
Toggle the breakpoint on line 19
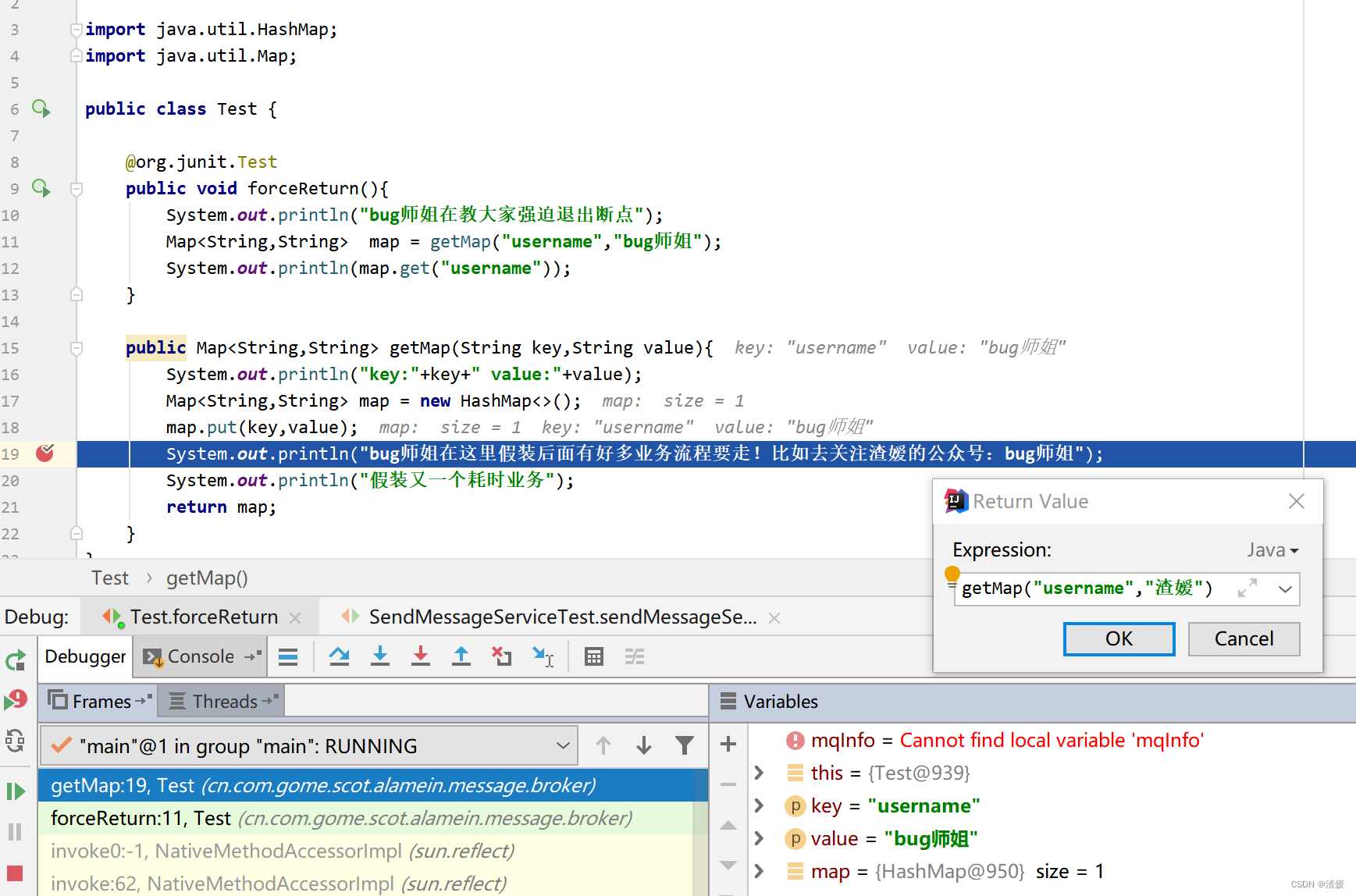tap(45, 453)
